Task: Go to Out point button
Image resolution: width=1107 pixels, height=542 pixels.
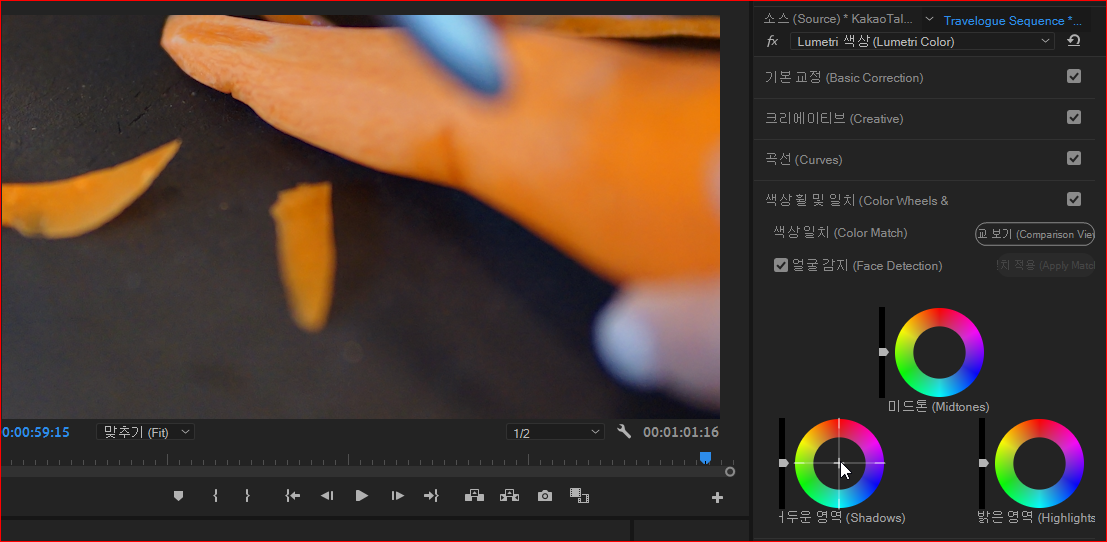Action: [x=431, y=496]
